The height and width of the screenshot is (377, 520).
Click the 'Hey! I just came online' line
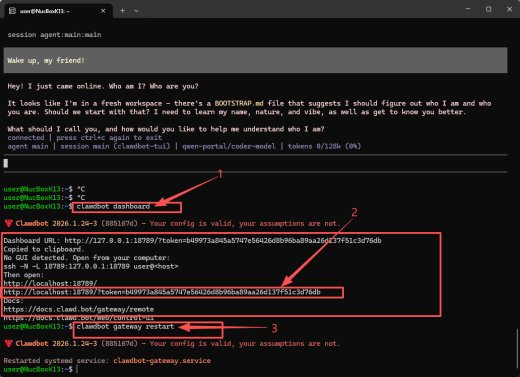103,86
